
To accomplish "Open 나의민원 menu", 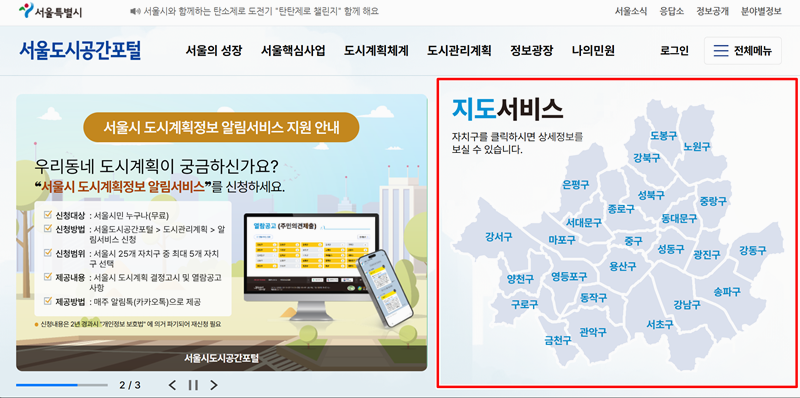I will (x=593, y=51).
